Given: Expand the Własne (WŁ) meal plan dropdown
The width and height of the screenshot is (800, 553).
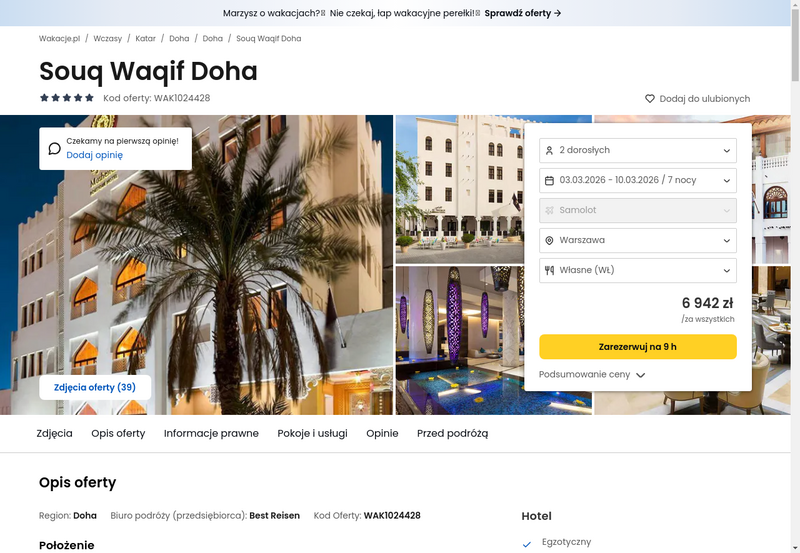Looking at the screenshot, I should click(638, 270).
